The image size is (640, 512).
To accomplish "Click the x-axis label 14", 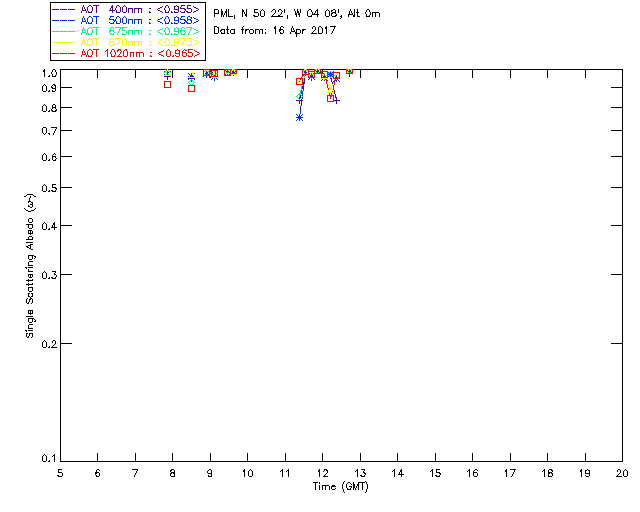I will click(x=398, y=473).
